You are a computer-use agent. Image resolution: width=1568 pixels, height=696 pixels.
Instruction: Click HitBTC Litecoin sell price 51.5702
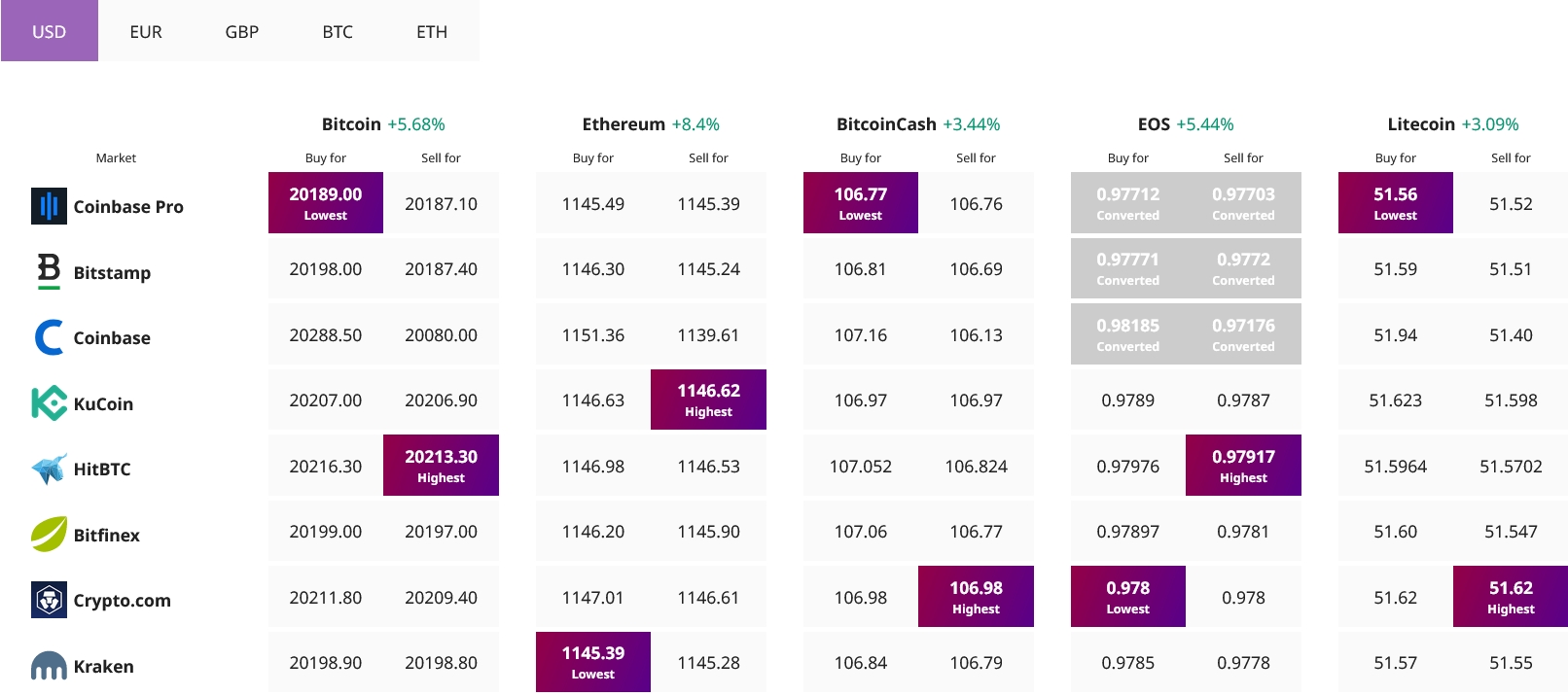1511,467
